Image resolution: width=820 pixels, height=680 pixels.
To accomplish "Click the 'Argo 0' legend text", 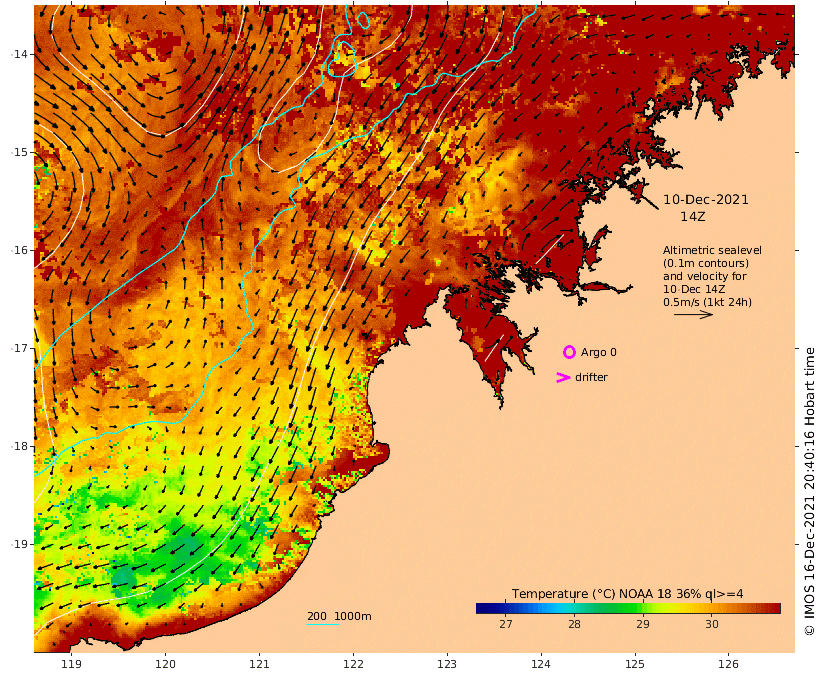I will click(x=599, y=353).
